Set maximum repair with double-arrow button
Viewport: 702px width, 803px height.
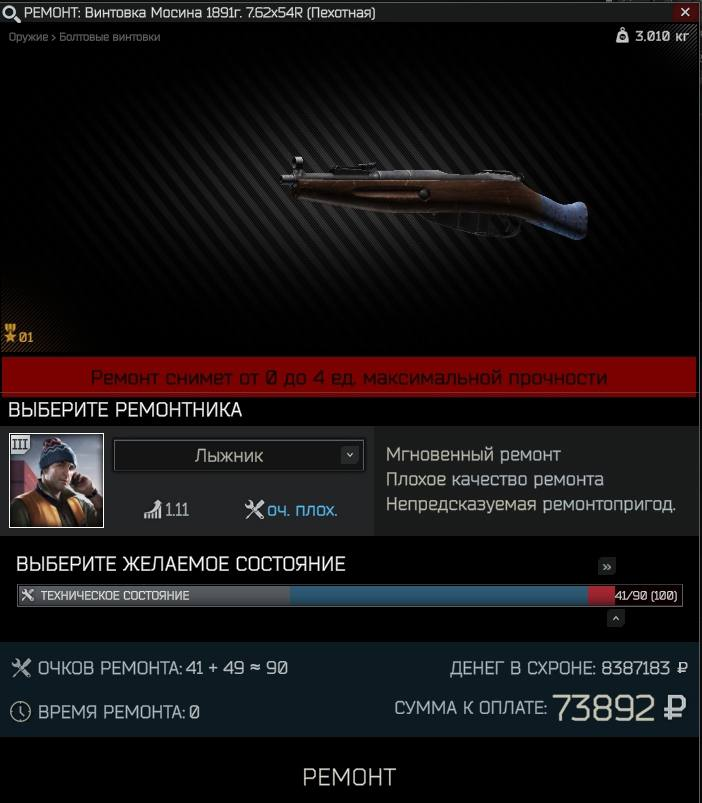607,566
